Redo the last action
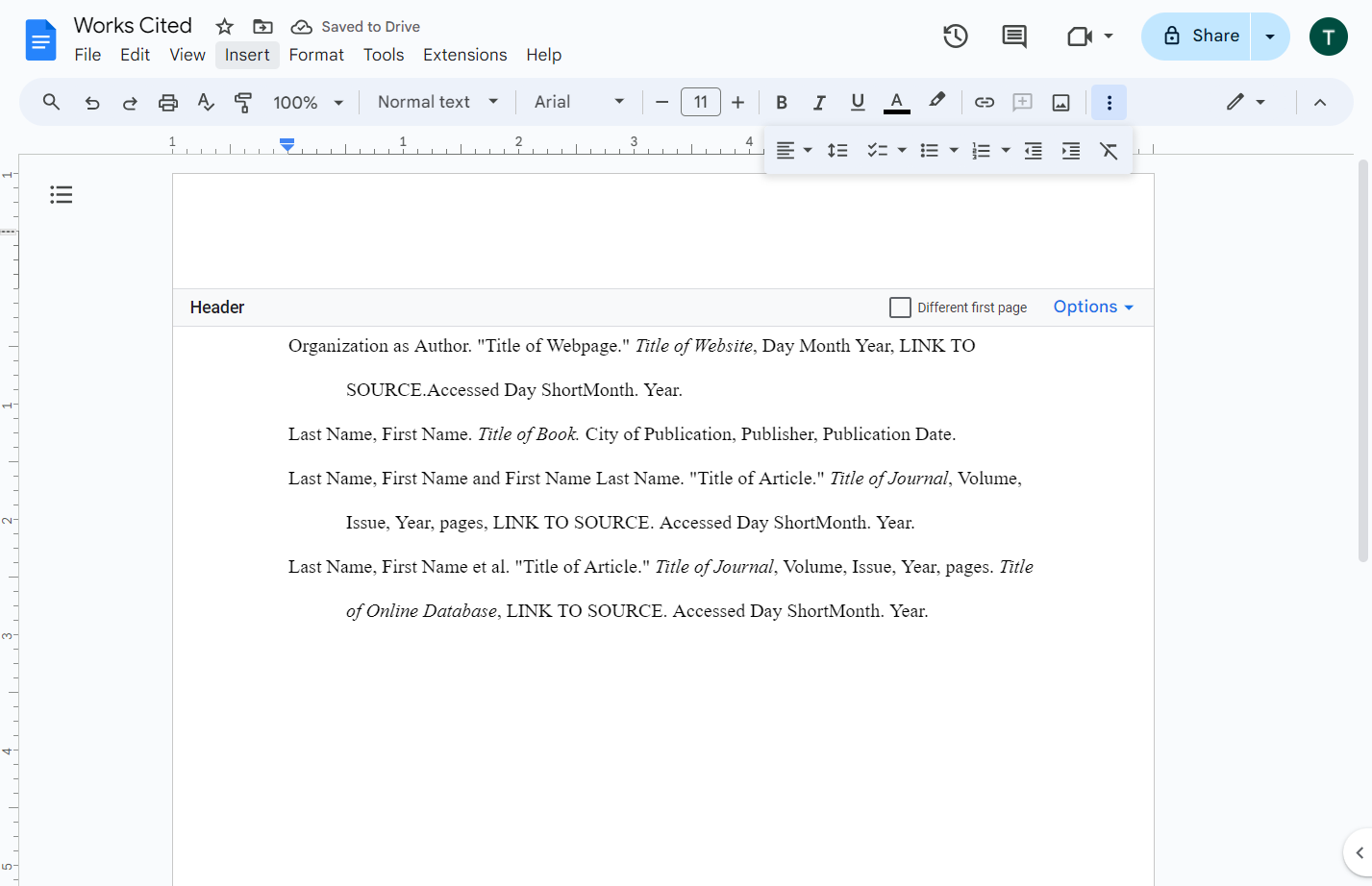This screenshot has width=1372, height=886. [130, 102]
